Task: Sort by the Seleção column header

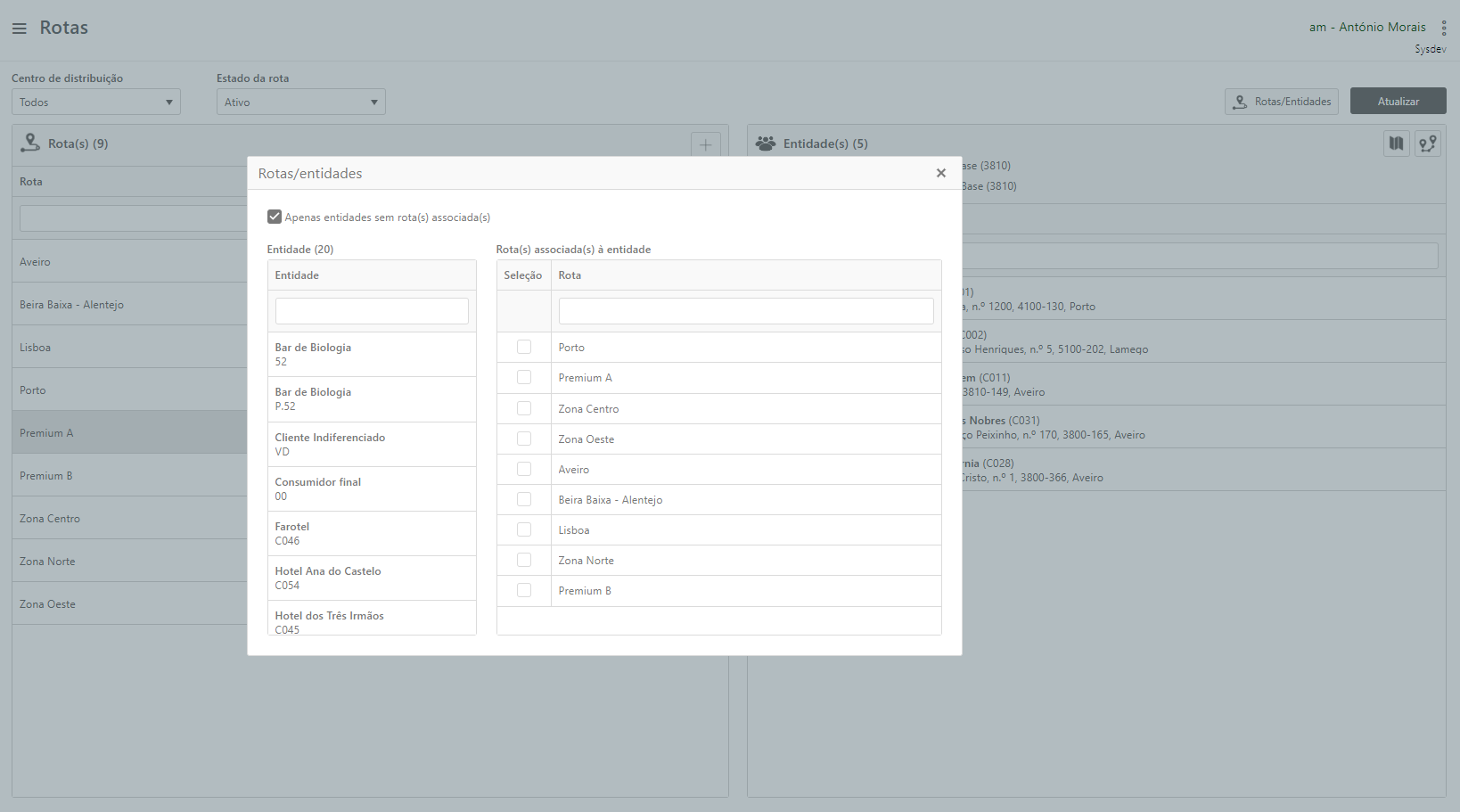Action: [x=523, y=275]
